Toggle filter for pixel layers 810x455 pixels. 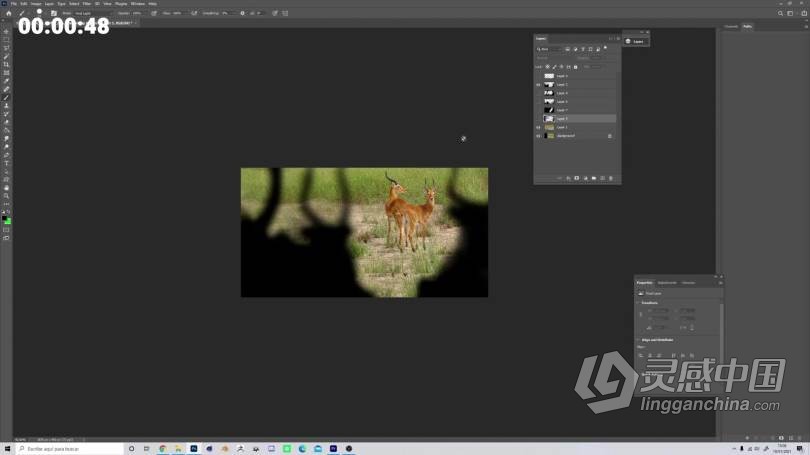(567, 49)
